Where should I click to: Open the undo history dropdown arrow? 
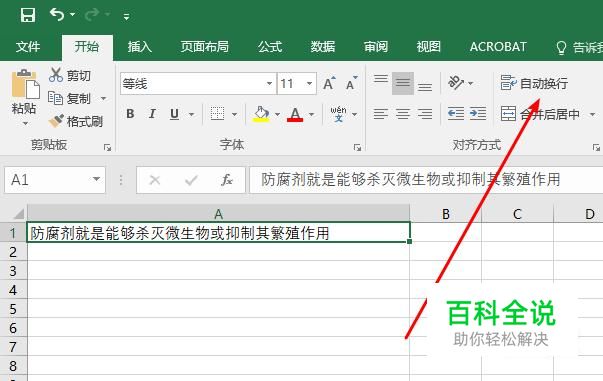pos(73,15)
